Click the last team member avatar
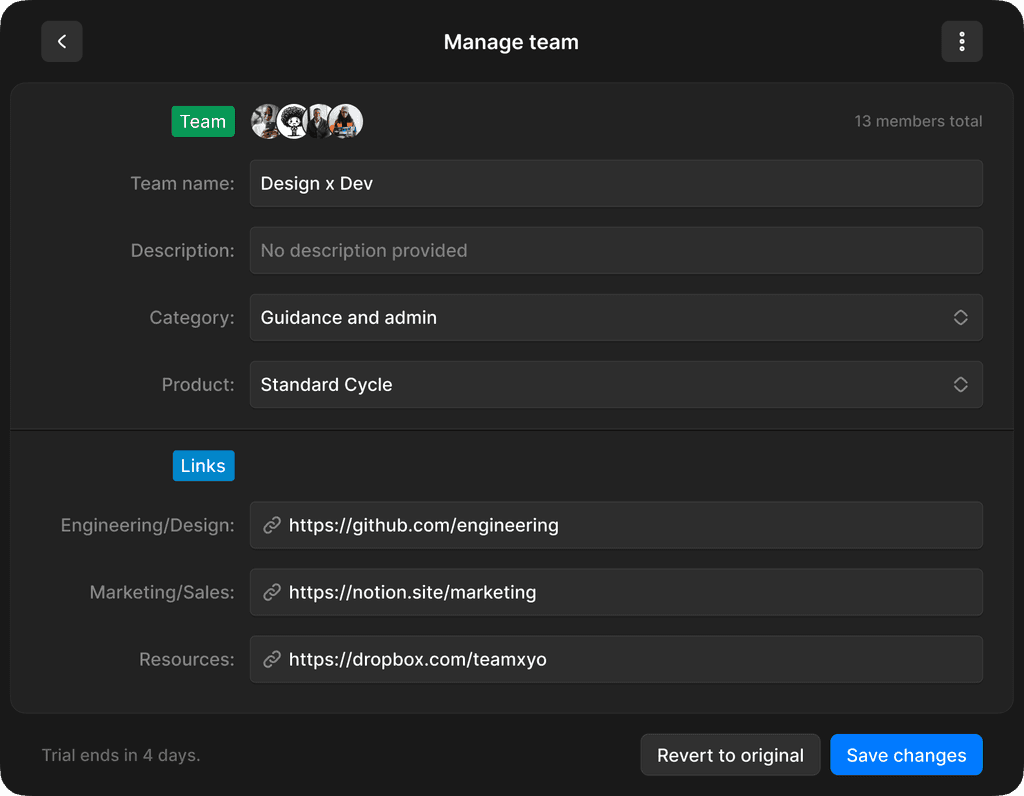1024x796 pixels. [345, 121]
